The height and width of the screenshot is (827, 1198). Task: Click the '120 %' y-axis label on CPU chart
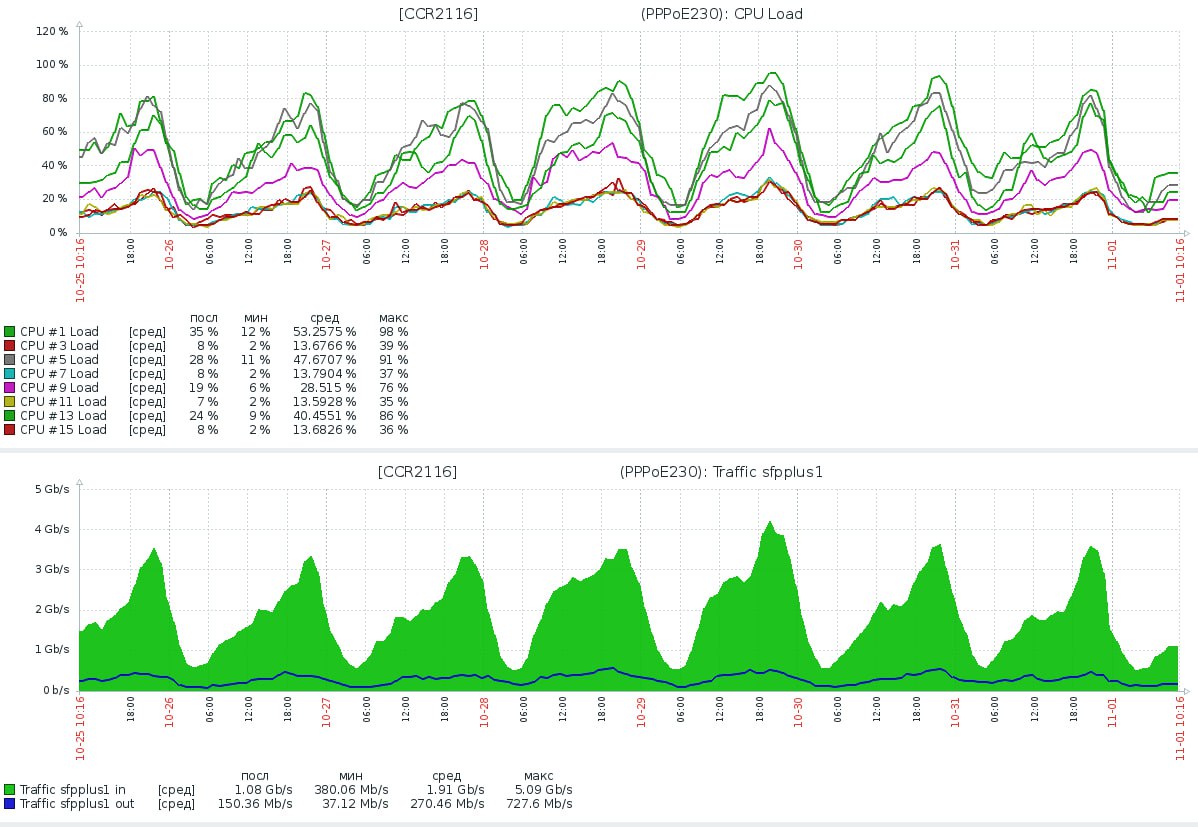[x=52, y=31]
